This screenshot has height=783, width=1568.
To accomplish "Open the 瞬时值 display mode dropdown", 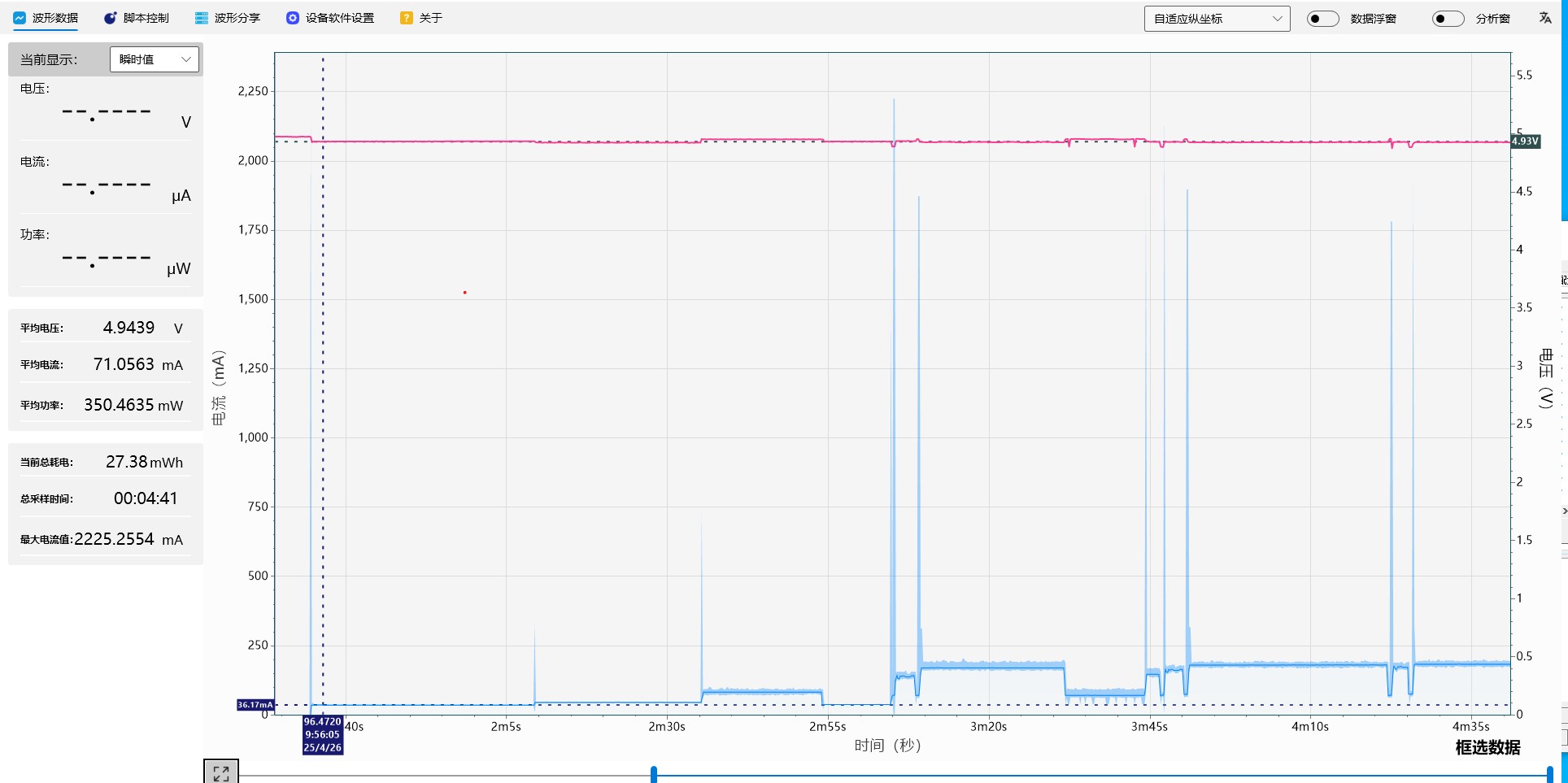I will pos(154,59).
